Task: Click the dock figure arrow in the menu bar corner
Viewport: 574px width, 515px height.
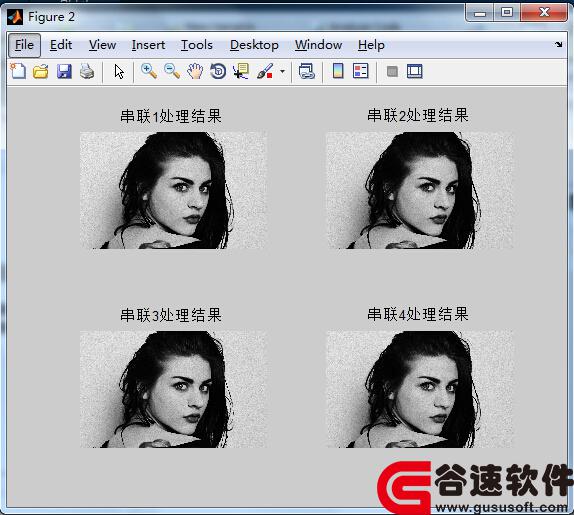Action: coord(558,45)
